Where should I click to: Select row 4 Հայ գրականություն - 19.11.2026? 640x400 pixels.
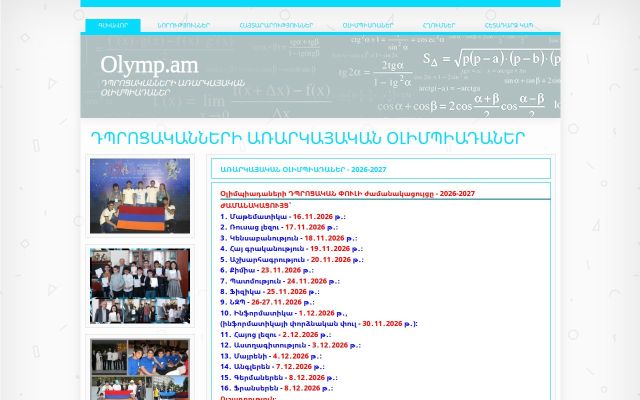(291, 249)
